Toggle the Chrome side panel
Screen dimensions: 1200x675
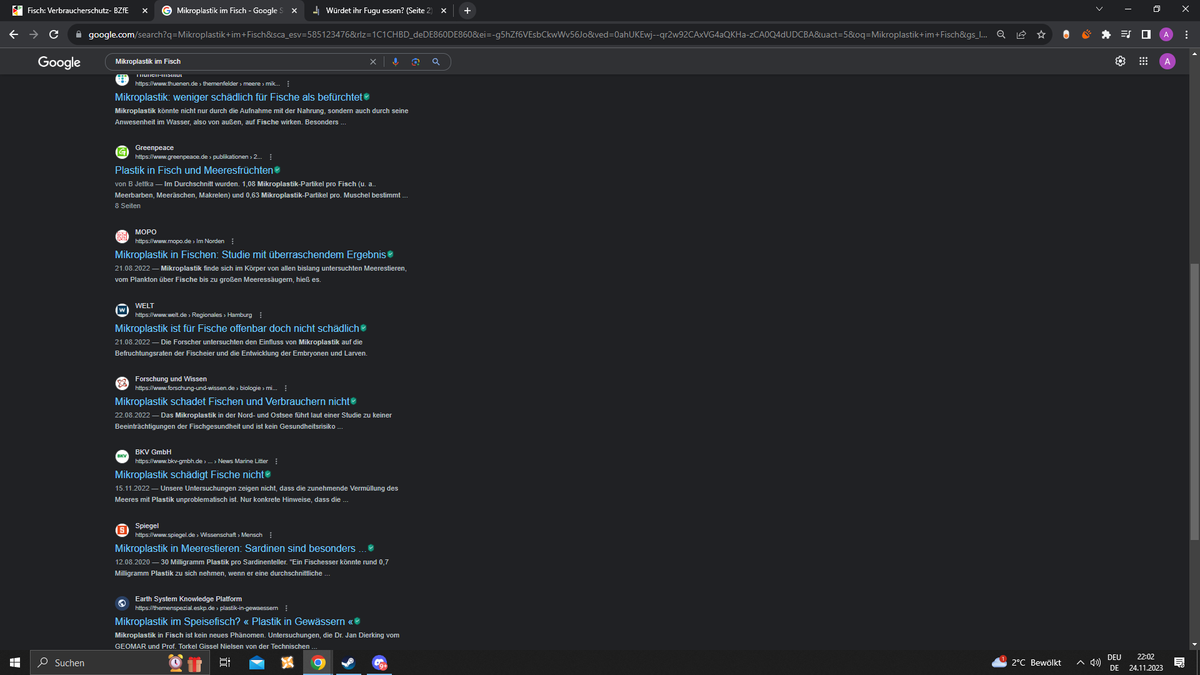1146,34
